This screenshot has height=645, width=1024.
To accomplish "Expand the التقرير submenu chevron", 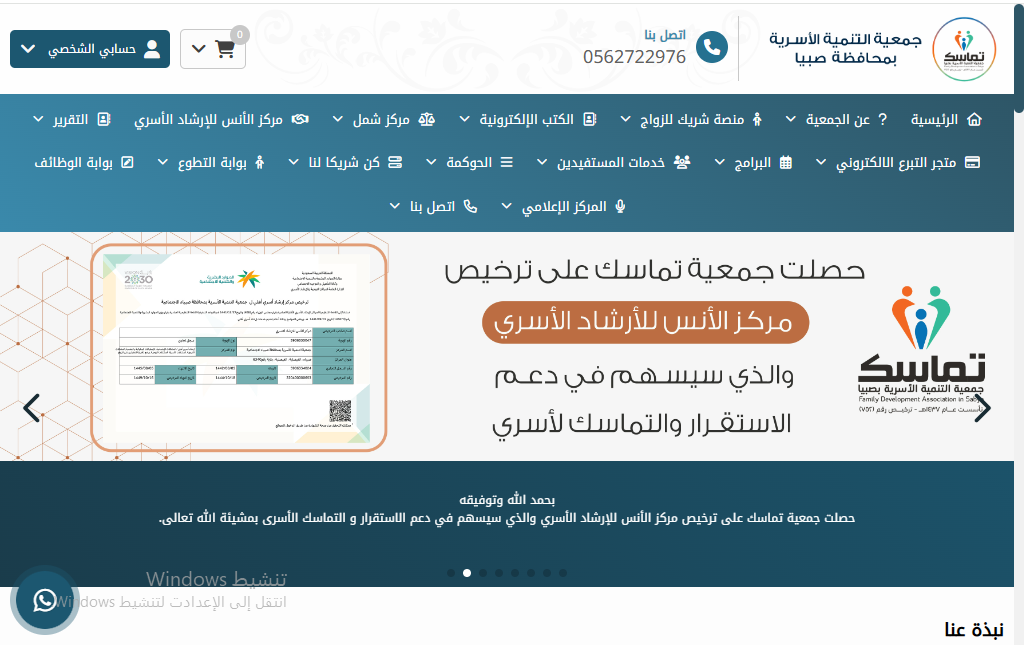I will coord(39,119).
